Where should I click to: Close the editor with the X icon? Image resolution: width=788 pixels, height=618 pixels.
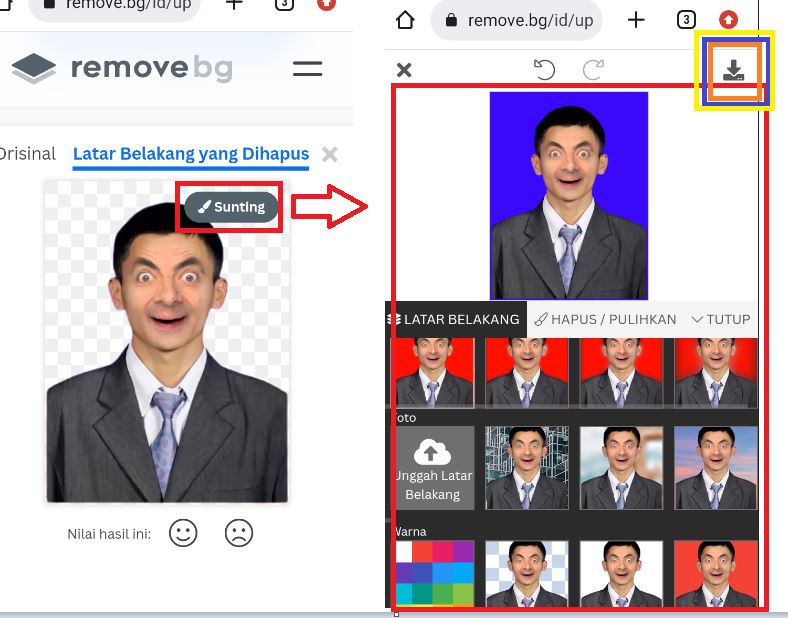(404, 70)
